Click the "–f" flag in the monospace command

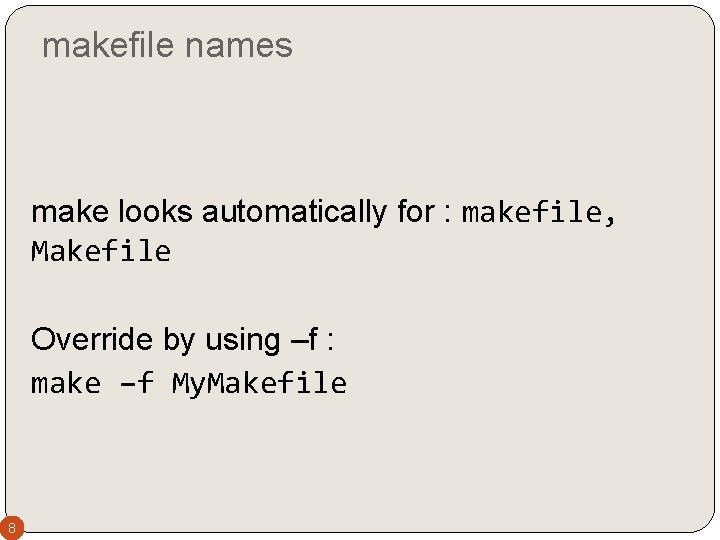137,383
